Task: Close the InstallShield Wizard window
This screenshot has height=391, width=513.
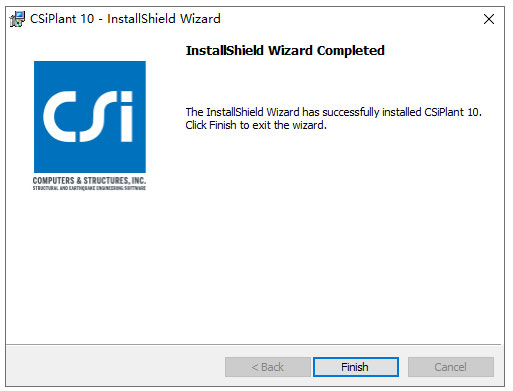Action: (489, 19)
